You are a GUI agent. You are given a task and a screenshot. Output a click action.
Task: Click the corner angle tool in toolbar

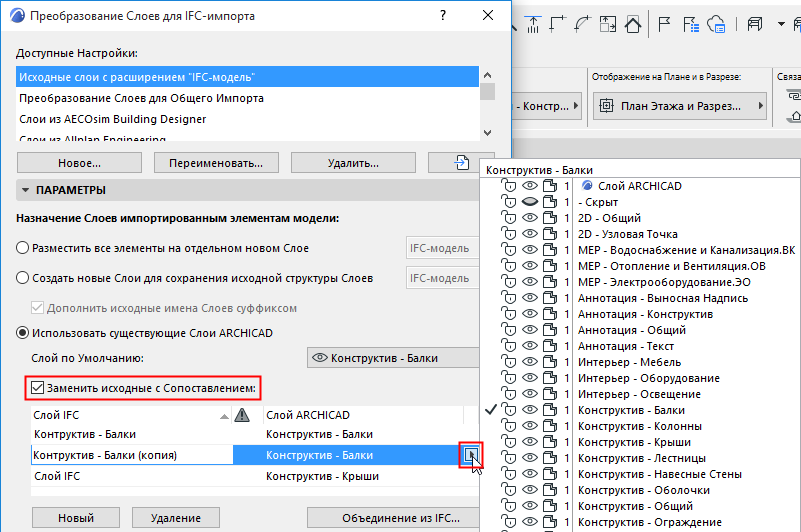coord(557,24)
